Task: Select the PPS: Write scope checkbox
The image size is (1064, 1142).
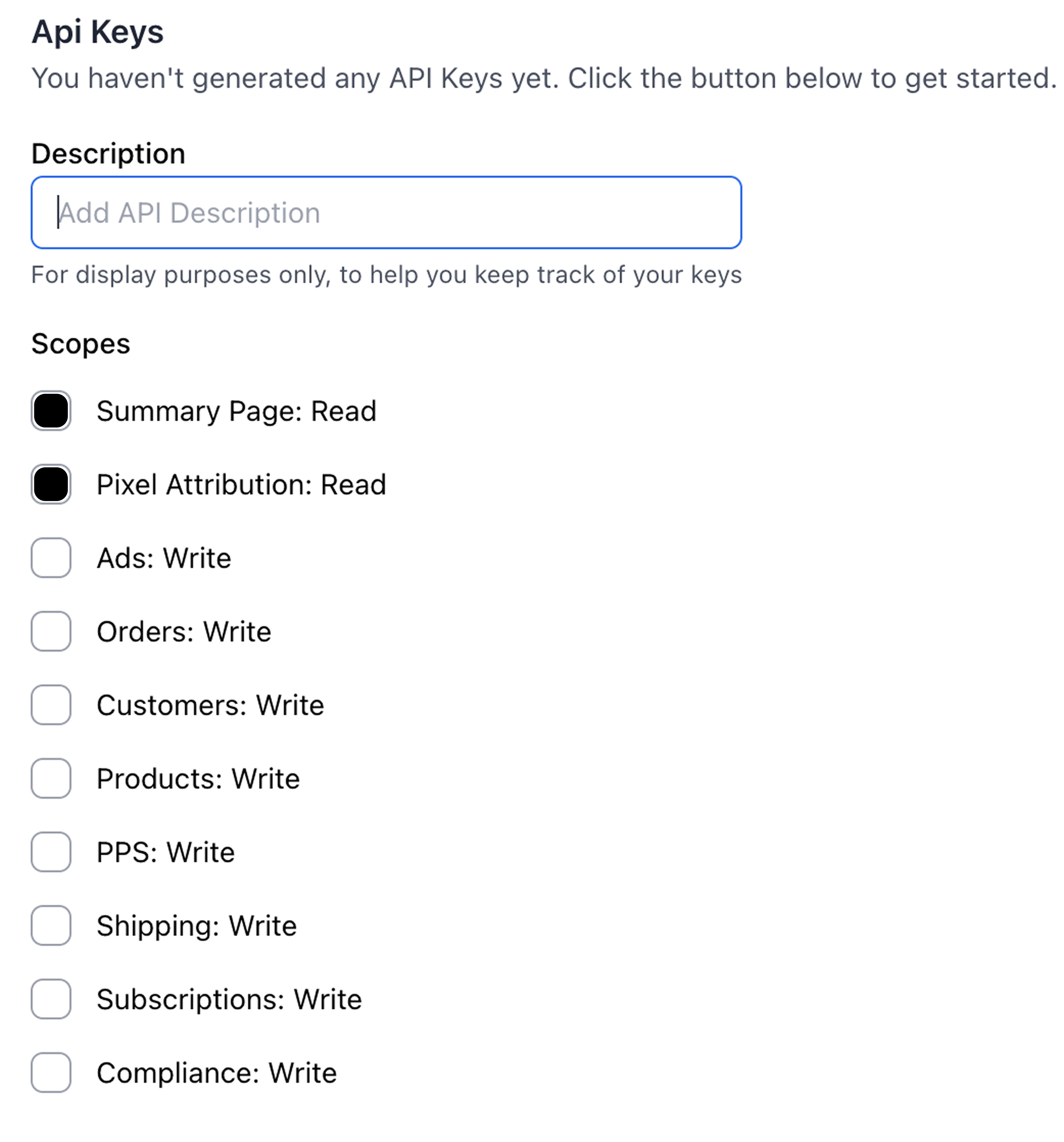Action: pyautogui.click(x=51, y=852)
